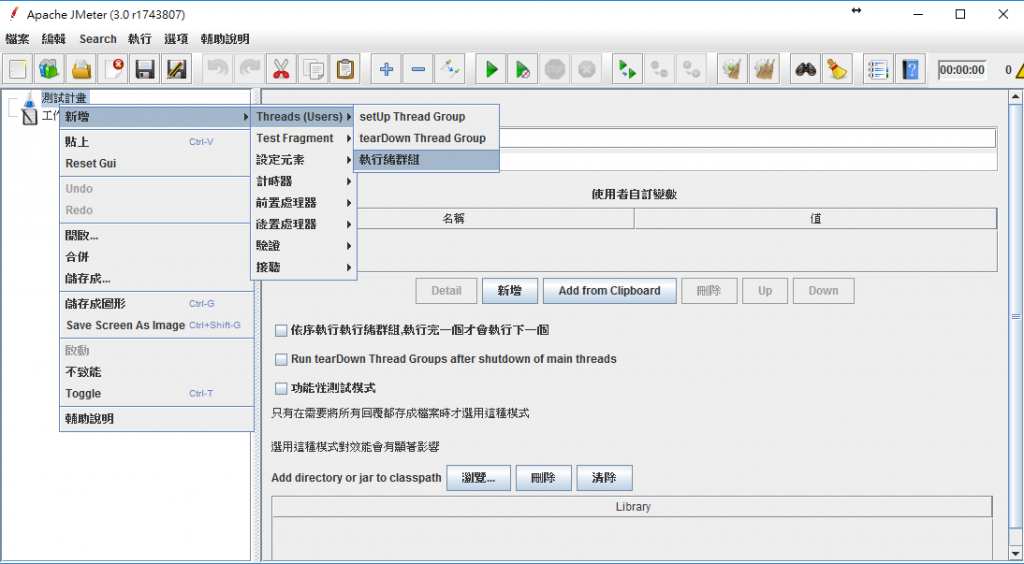Click the Copy toolbar icon

313,69
